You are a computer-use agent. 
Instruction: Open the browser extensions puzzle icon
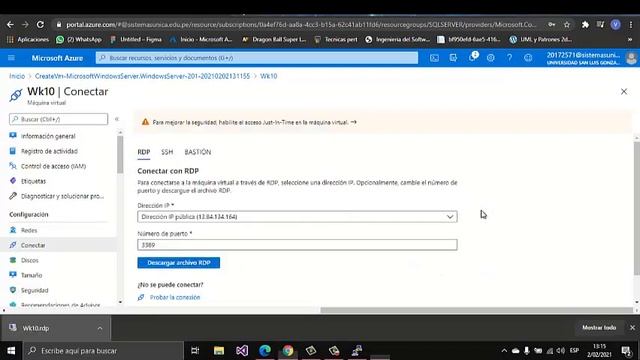click(x=585, y=24)
